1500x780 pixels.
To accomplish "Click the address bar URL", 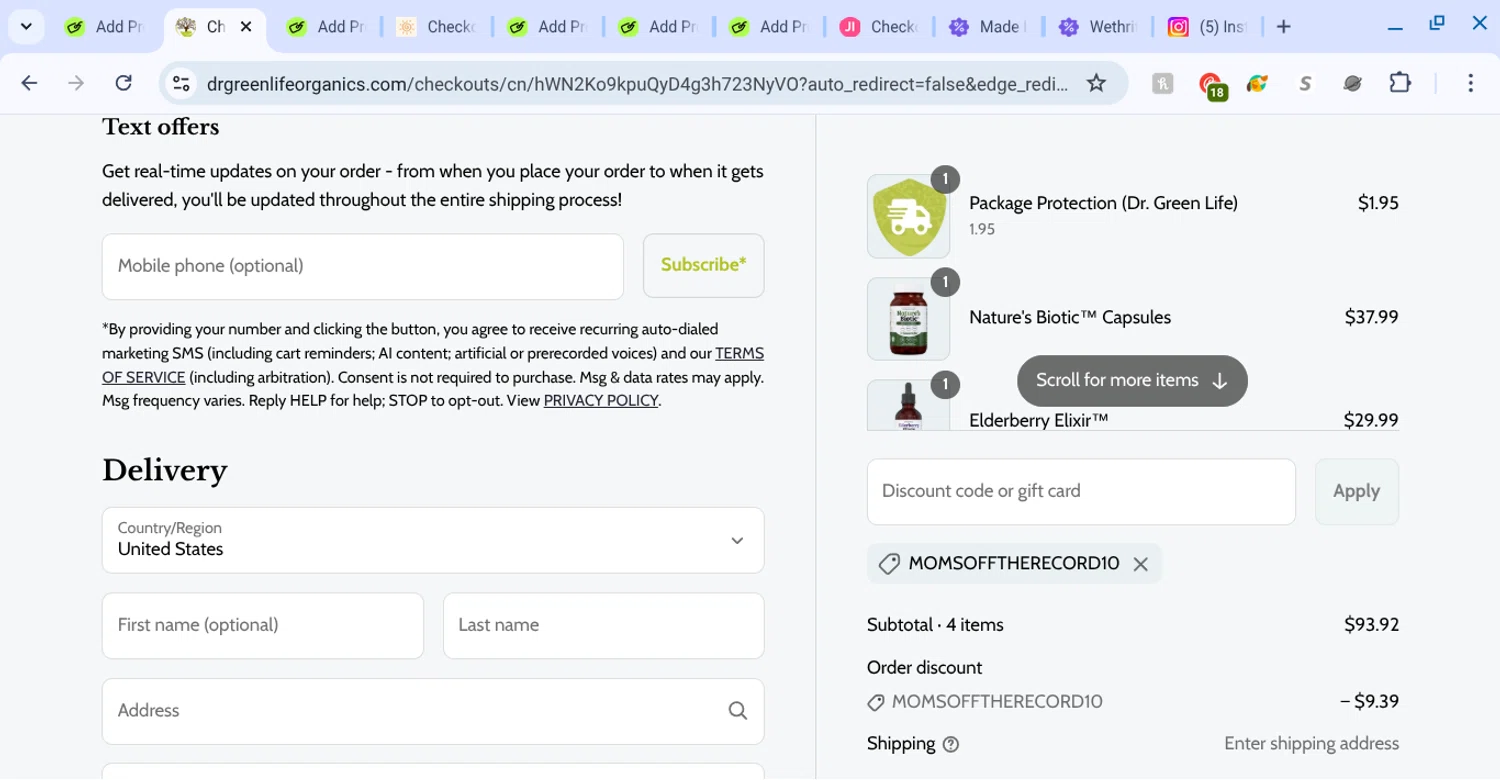I will pos(637,84).
